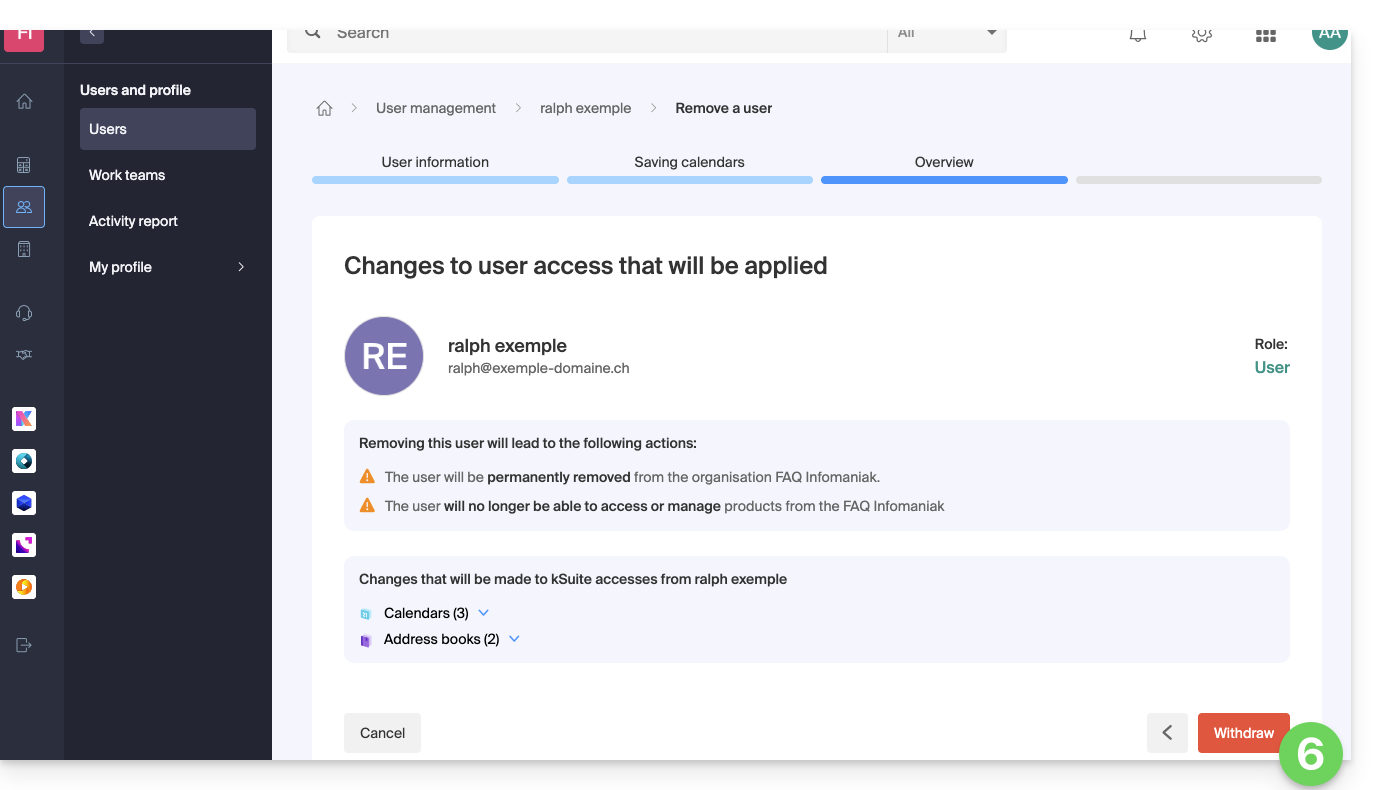1381x790 pixels.
Task: Expand the Calendars (3) list
Action: coord(484,613)
